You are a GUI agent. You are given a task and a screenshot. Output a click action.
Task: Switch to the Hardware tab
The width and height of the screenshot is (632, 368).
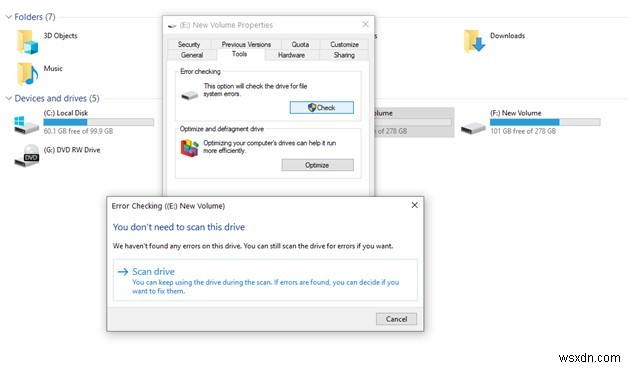(291, 55)
